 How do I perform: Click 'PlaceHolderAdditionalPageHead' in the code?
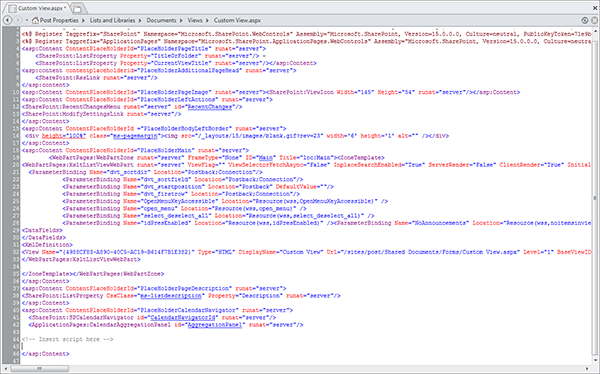(189, 70)
